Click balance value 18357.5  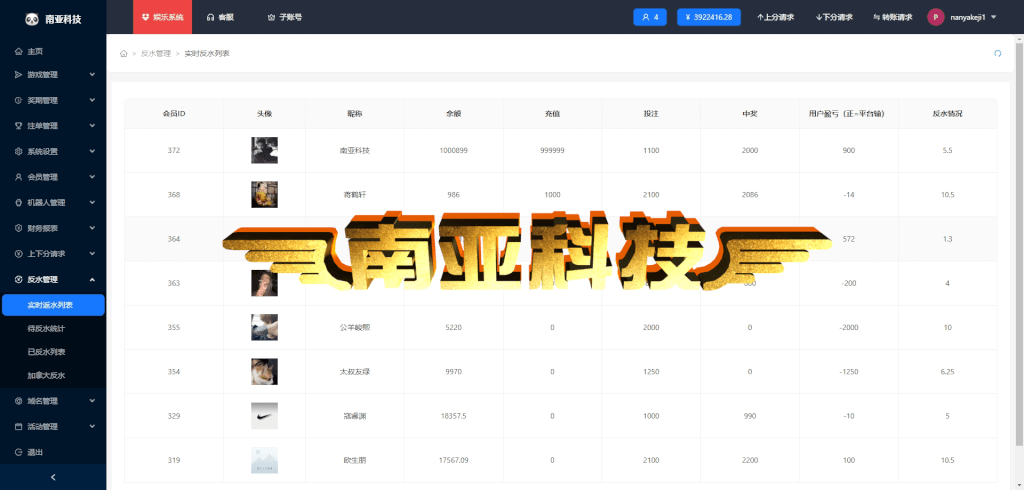click(x=453, y=416)
